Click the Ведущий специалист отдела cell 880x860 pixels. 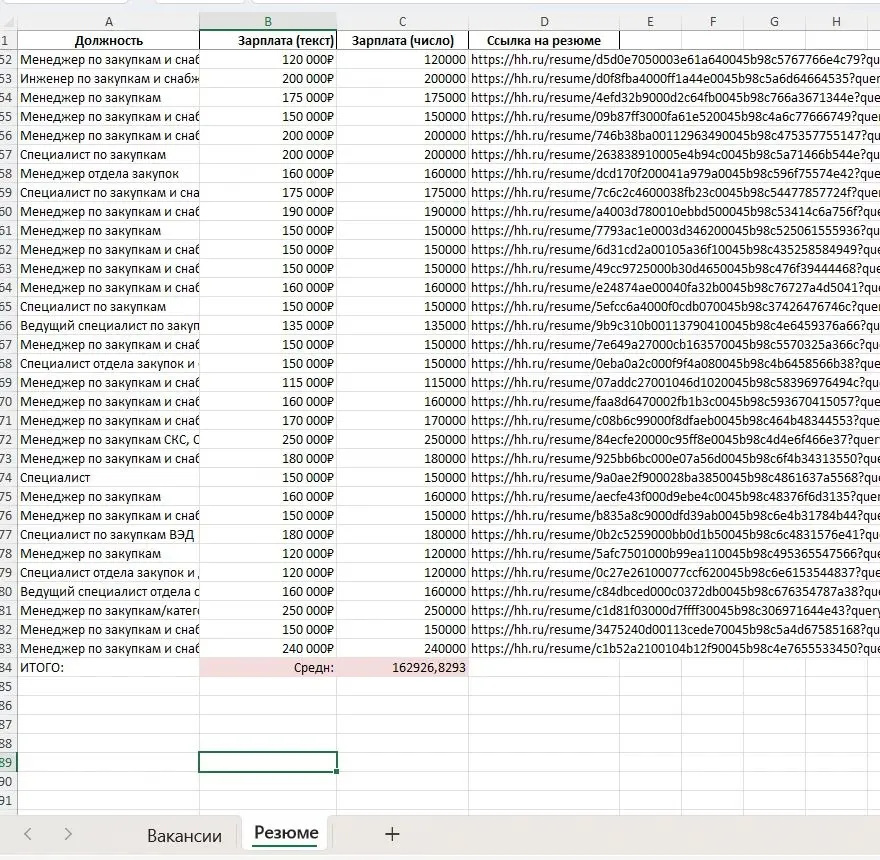point(108,592)
